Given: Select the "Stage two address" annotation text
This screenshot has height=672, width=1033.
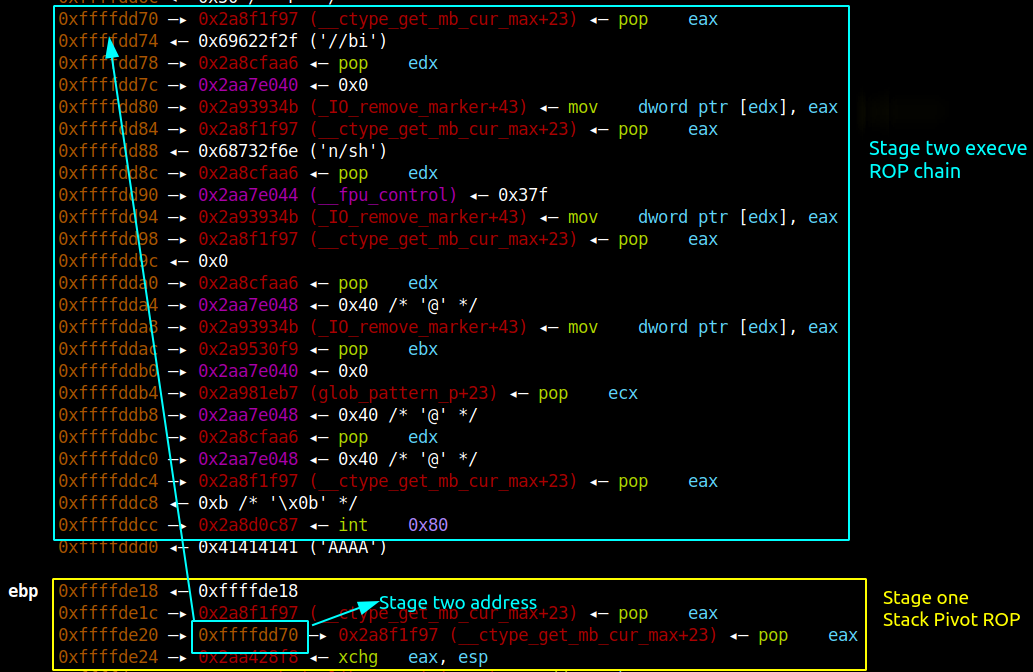Looking at the screenshot, I should (457, 603).
